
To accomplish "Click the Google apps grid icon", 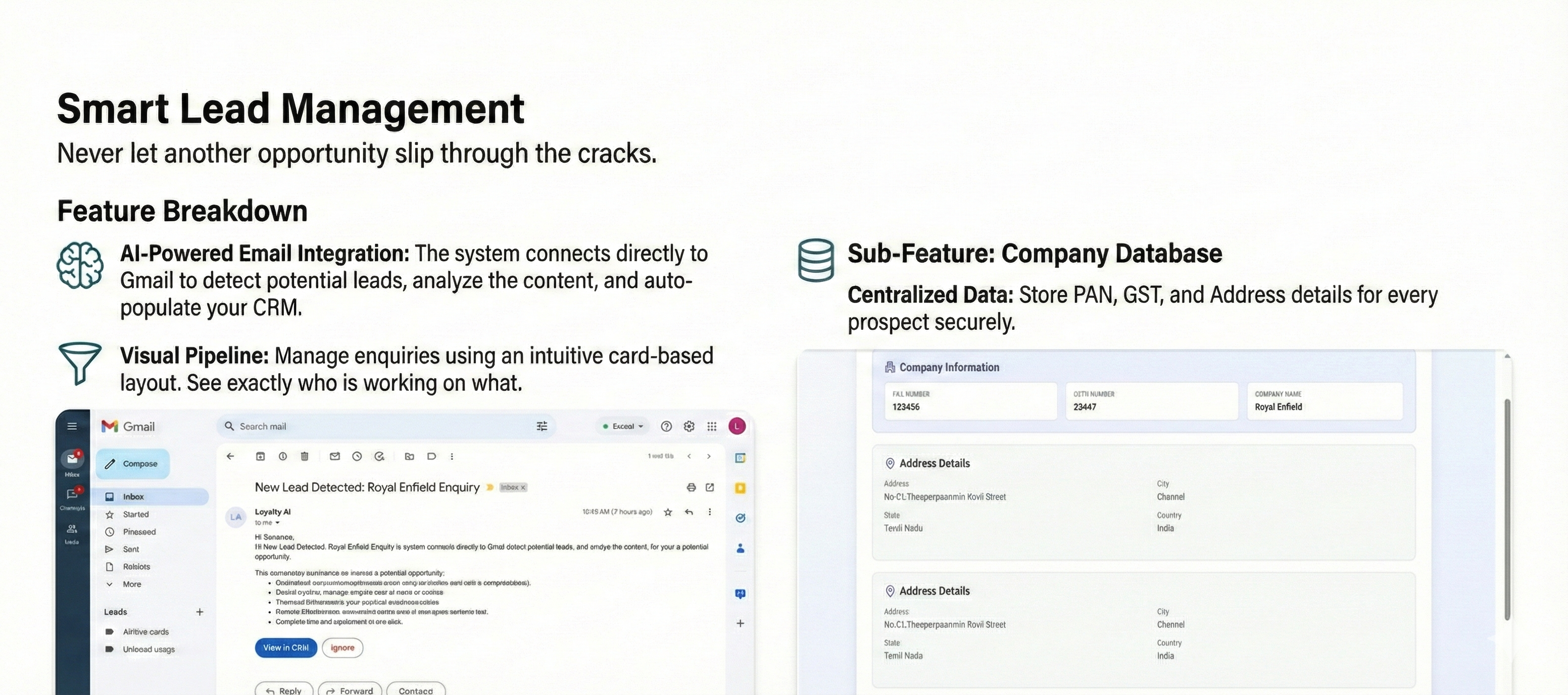I will pos(712,427).
